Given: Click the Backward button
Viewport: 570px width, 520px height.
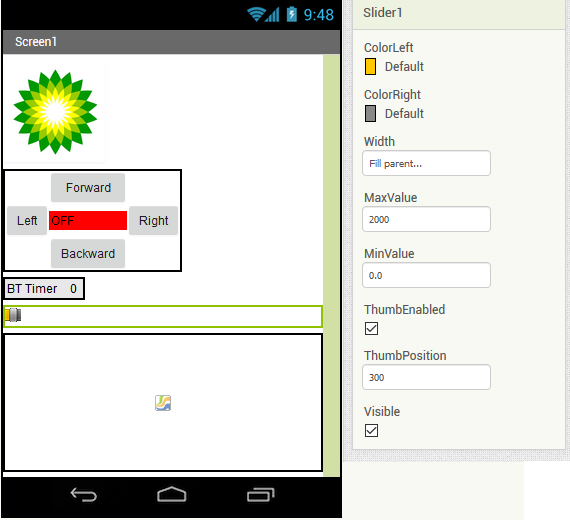Looking at the screenshot, I should click(88, 253).
